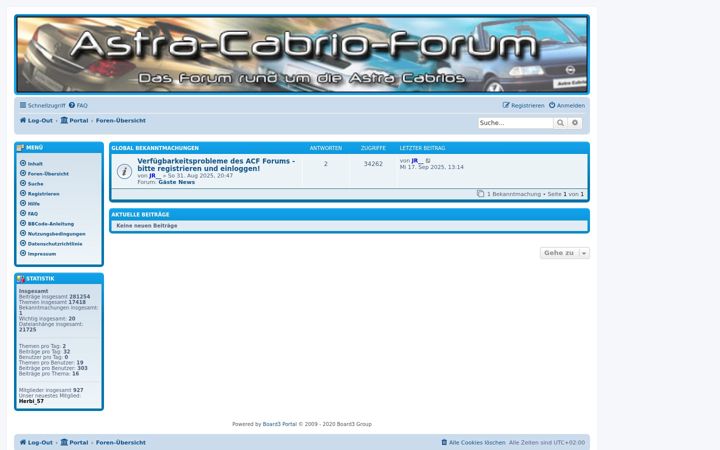Select Inhalt in the Menü panel
The image size is (720, 450).
(35, 164)
